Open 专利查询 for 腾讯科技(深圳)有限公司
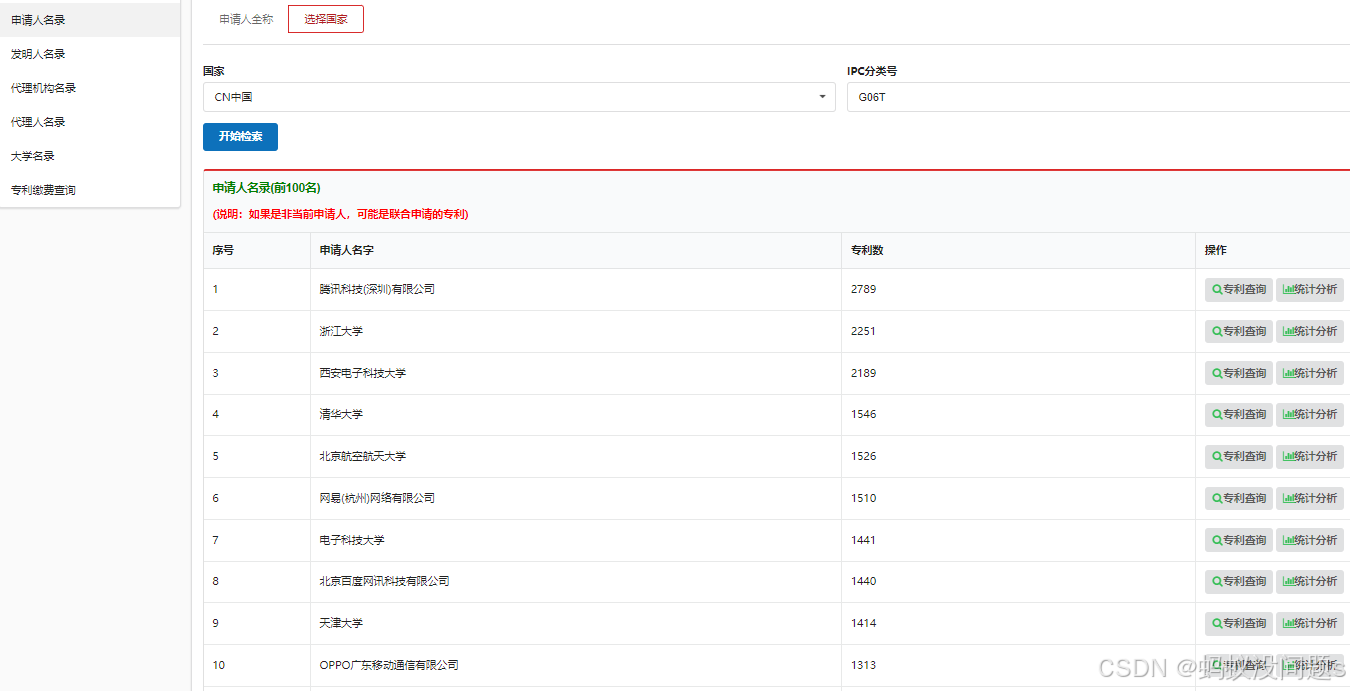The image size is (1350, 691). (1238, 290)
